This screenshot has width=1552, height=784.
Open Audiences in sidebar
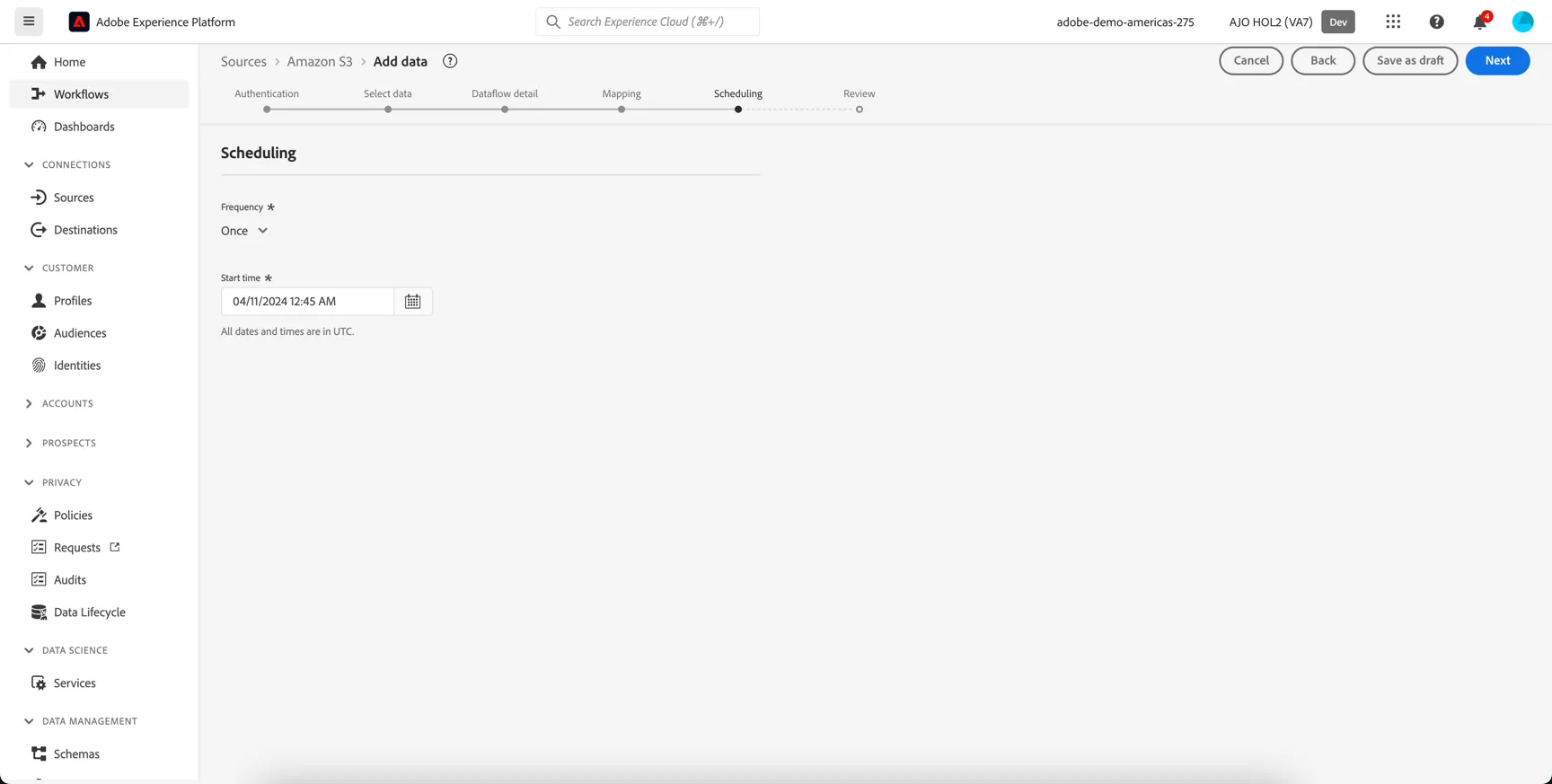tap(99, 333)
